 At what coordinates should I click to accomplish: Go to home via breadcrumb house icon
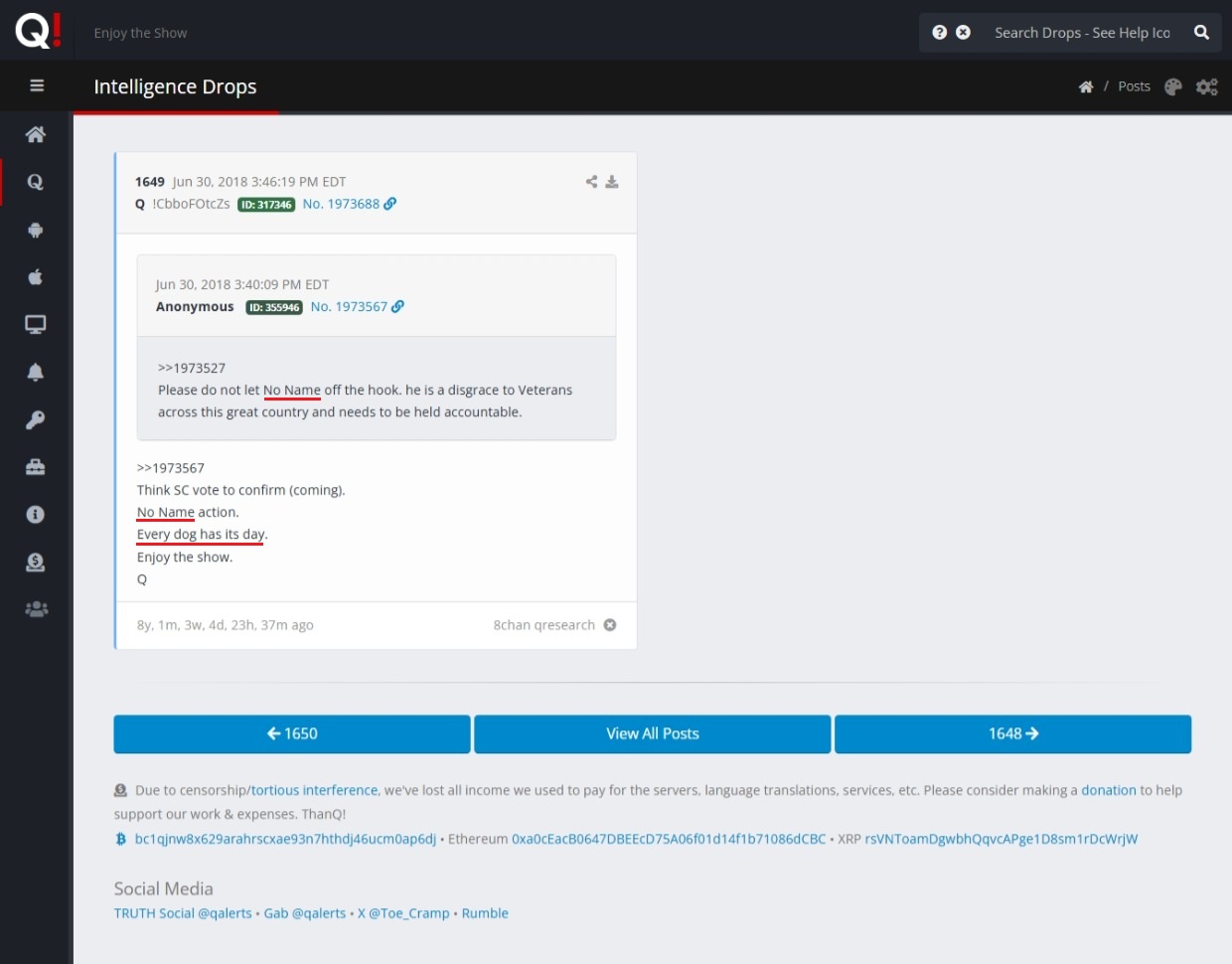point(1086,86)
